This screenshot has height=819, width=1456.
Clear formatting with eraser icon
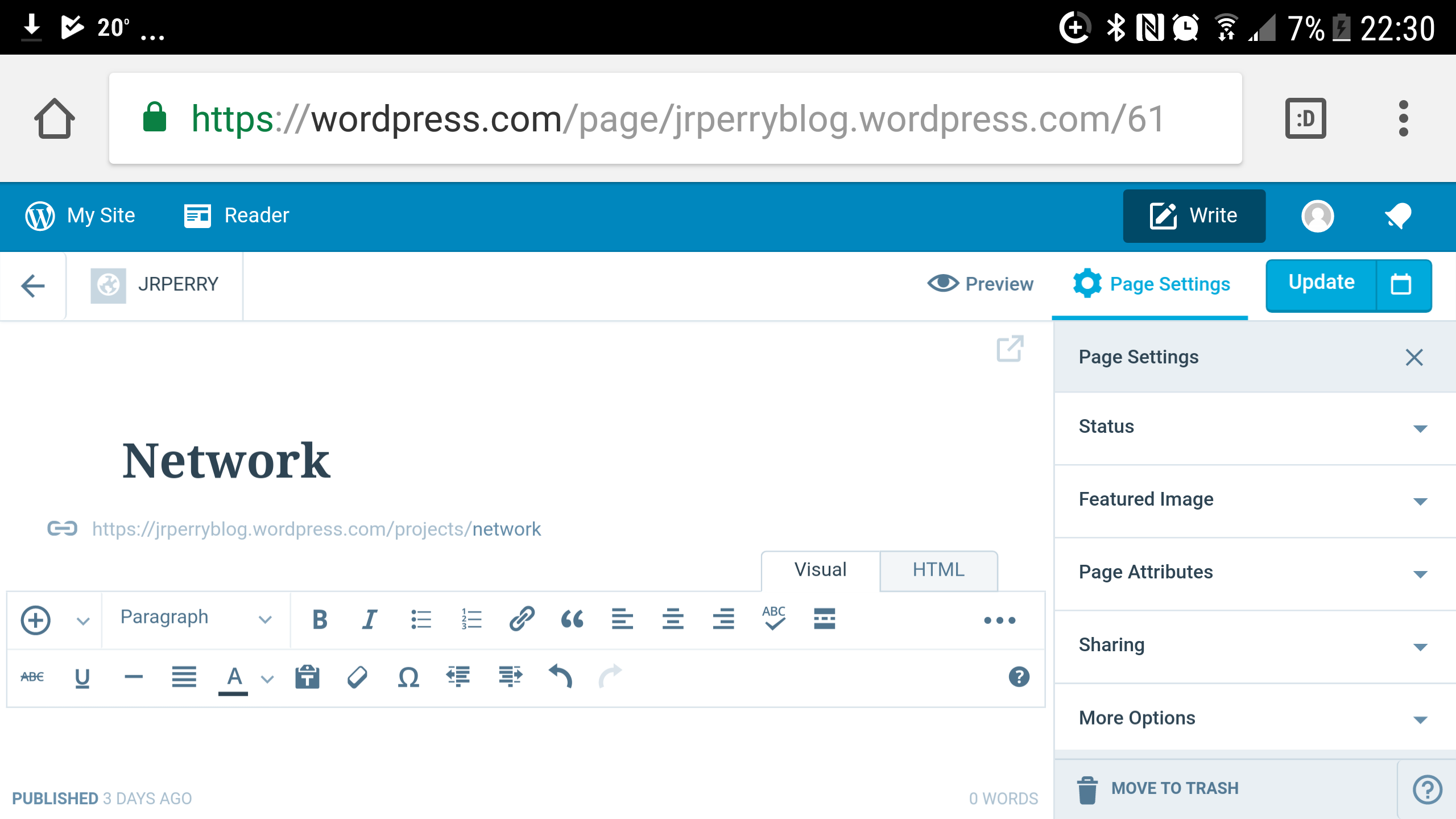click(357, 677)
